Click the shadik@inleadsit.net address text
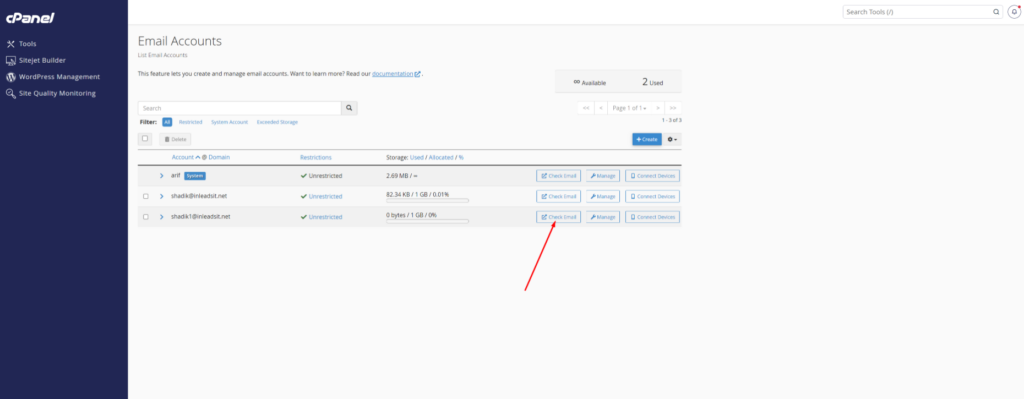 [x=199, y=195]
